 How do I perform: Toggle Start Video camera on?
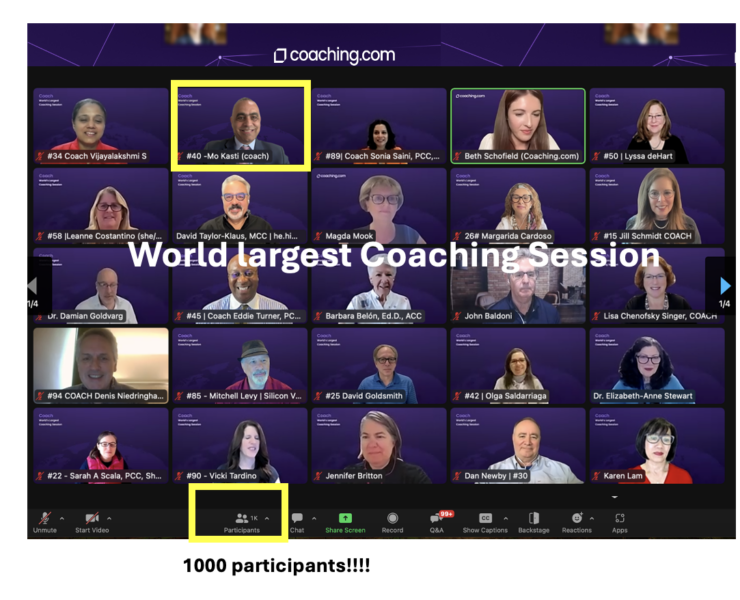click(91, 519)
